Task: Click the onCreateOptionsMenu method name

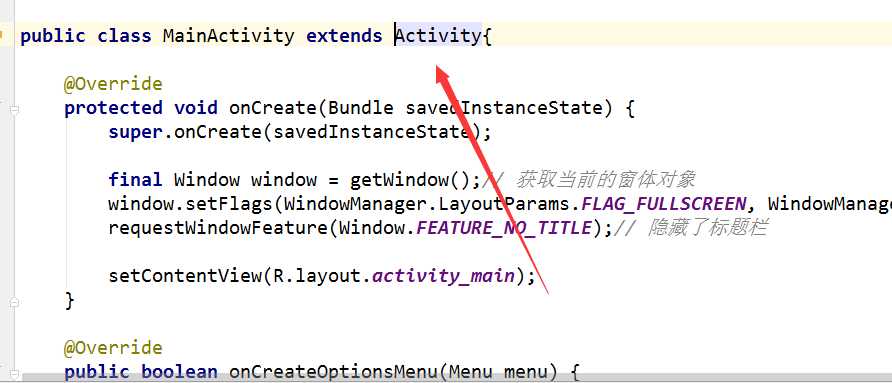Action: [333, 372]
